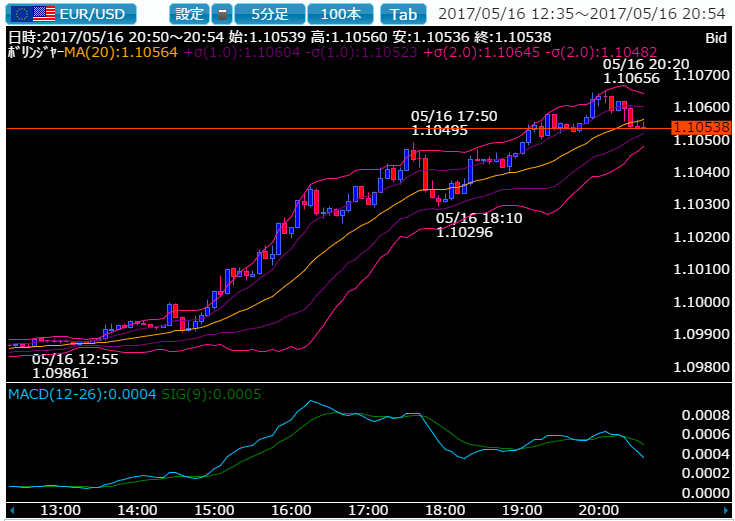The height and width of the screenshot is (521, 735).
Task: Click the 05/16 12:55 low marker label
Action: [75, 366]
